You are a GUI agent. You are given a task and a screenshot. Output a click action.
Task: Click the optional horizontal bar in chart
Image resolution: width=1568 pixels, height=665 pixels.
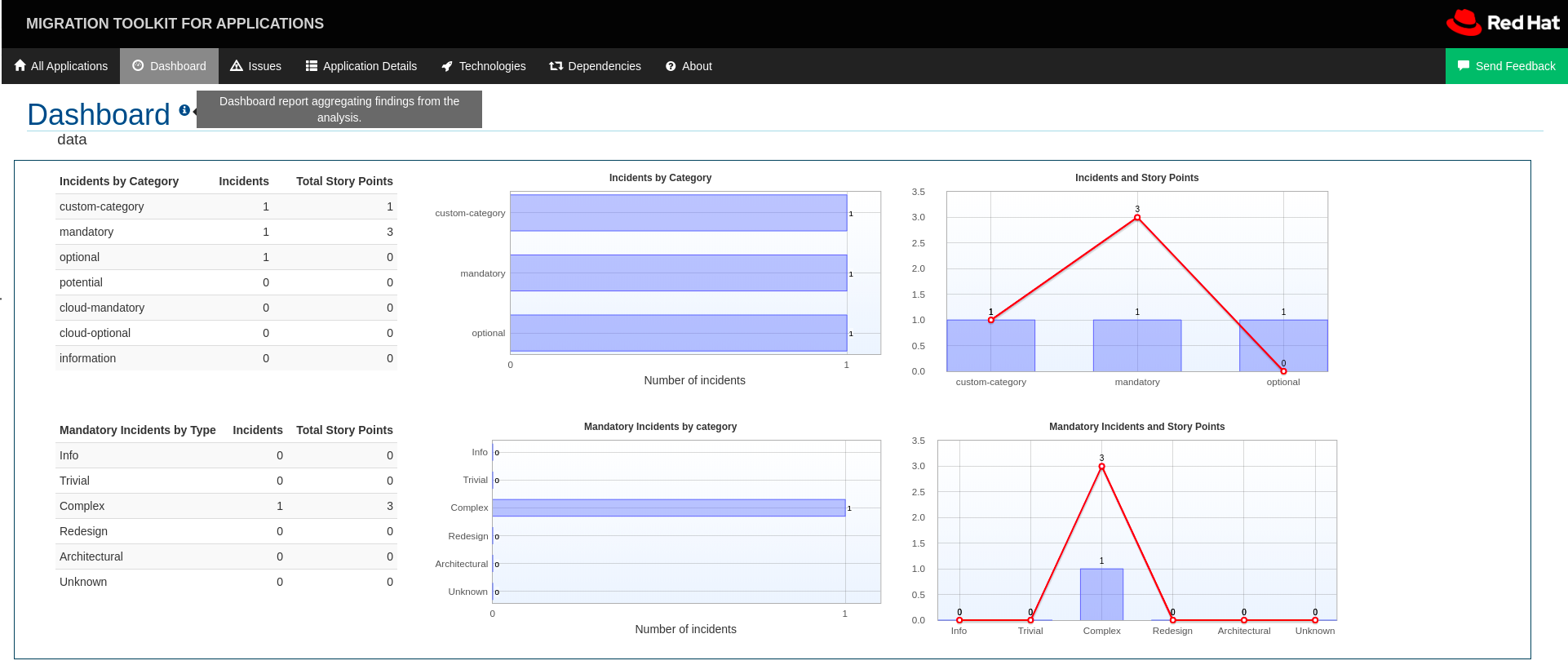(679, 333)
